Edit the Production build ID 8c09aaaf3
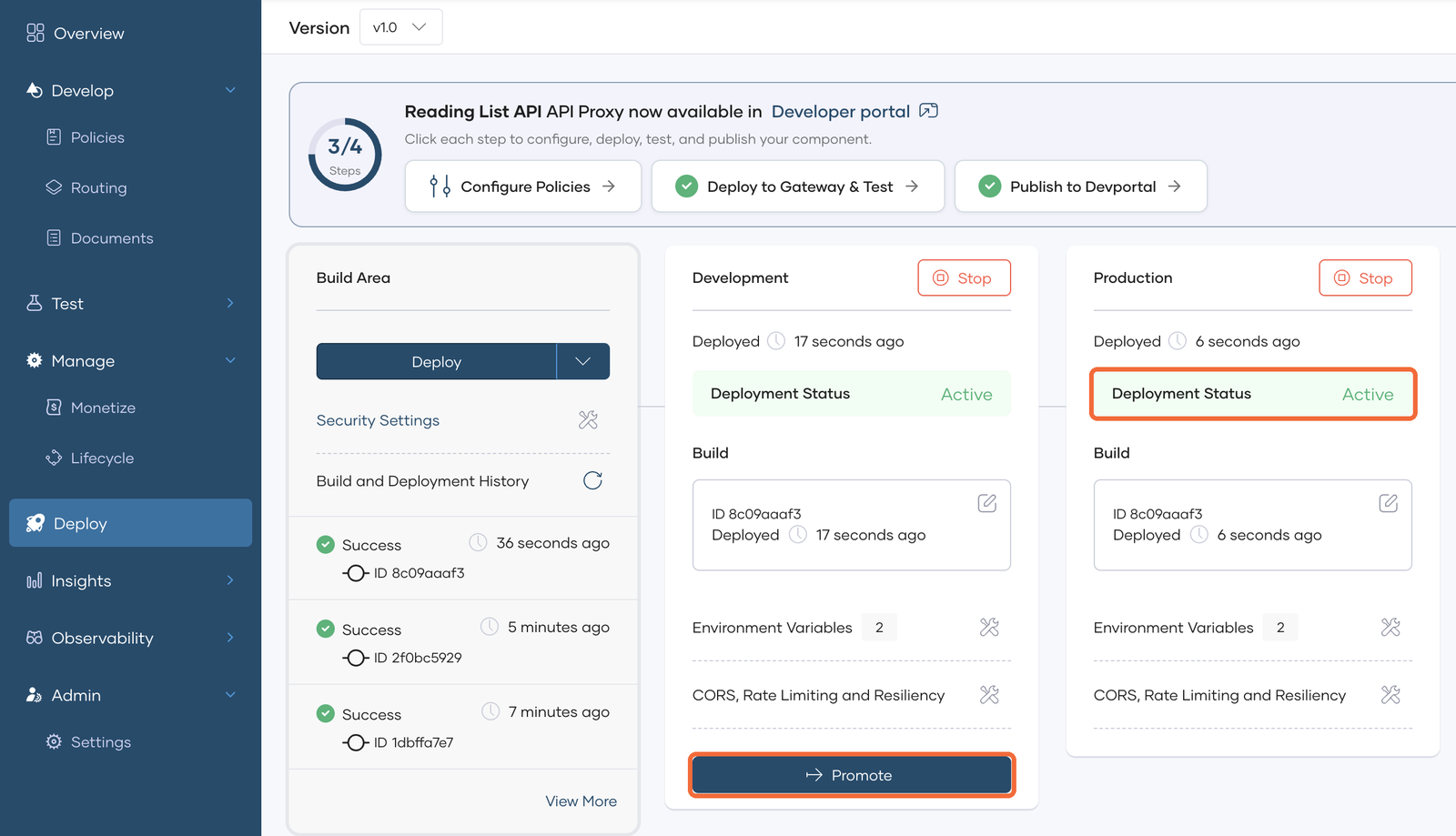The image size is (1456, 836). (1388, 503)
